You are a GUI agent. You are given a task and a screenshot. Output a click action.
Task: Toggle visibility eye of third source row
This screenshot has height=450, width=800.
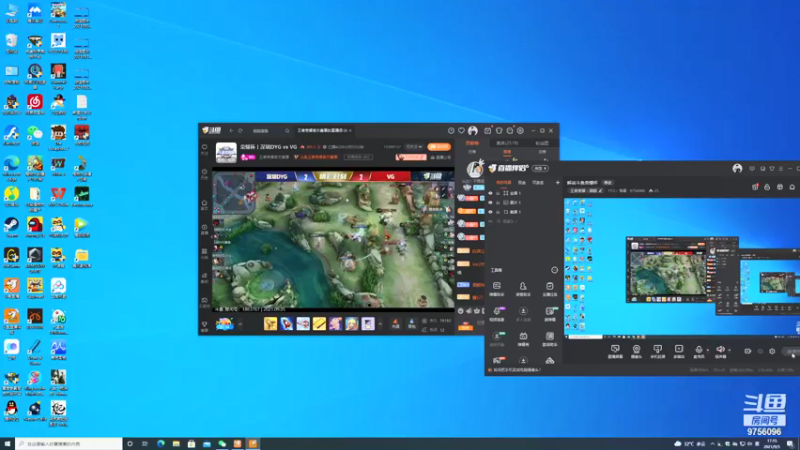[490, 212]
